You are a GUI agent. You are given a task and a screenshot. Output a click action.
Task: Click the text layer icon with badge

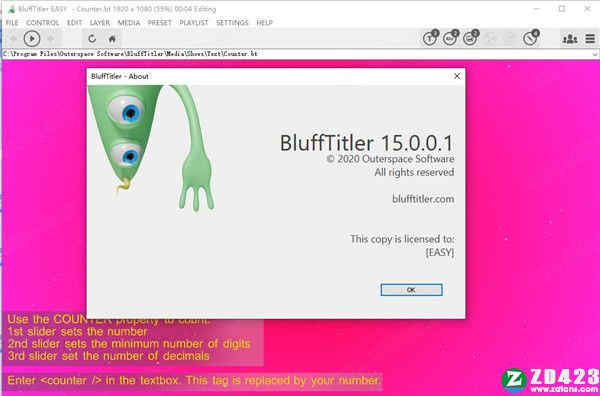click(430, 38)
